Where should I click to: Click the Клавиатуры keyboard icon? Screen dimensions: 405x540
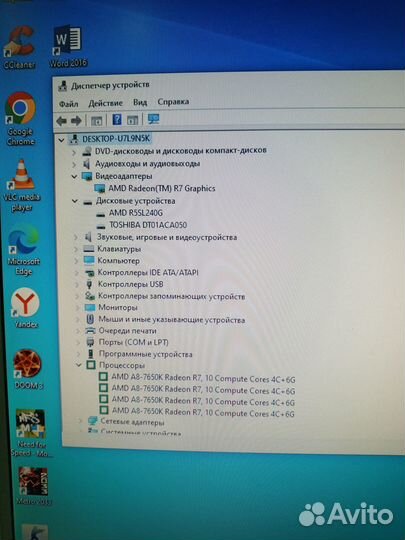[89, 249]
